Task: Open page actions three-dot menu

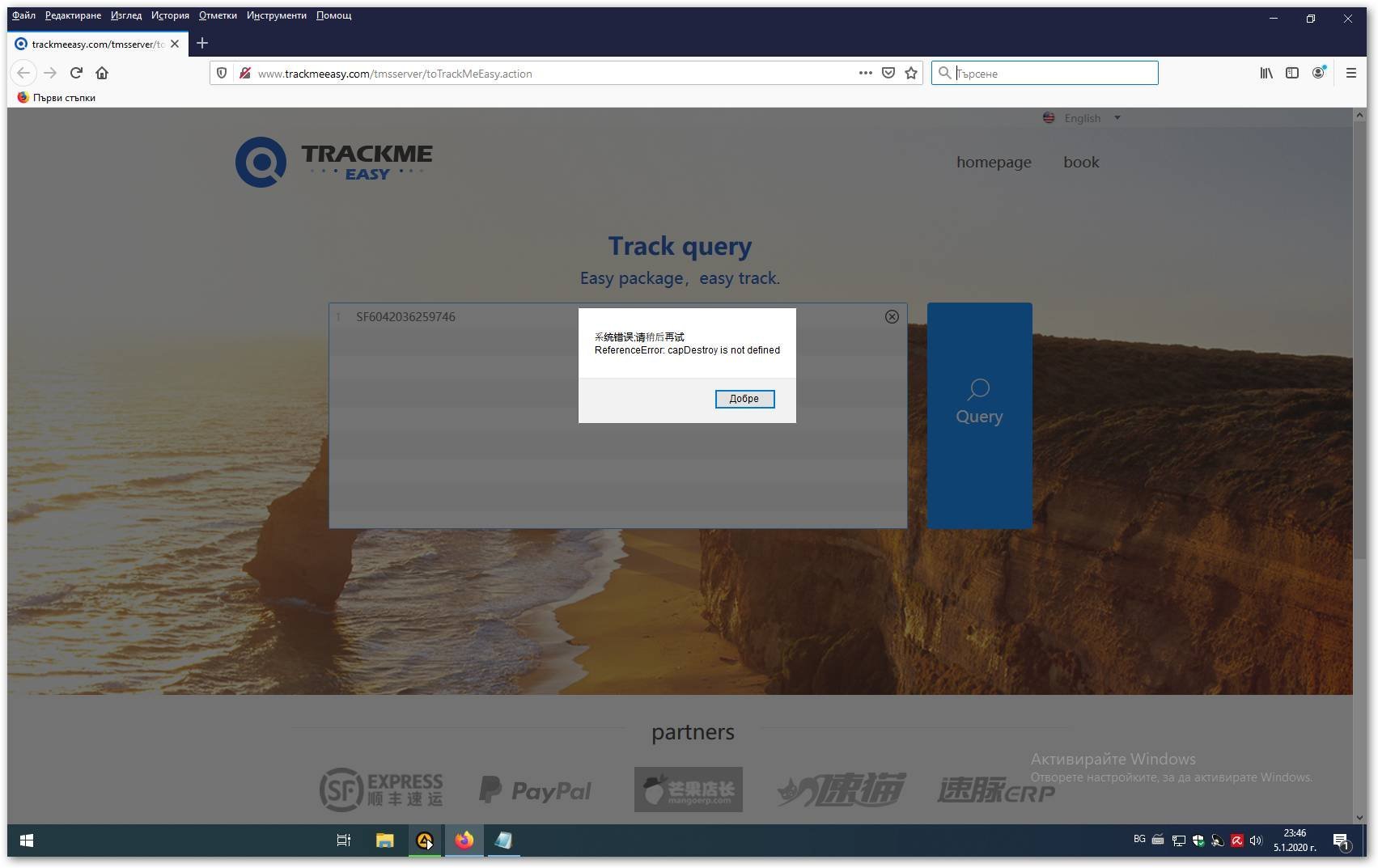Action: (x=865, y=73)
